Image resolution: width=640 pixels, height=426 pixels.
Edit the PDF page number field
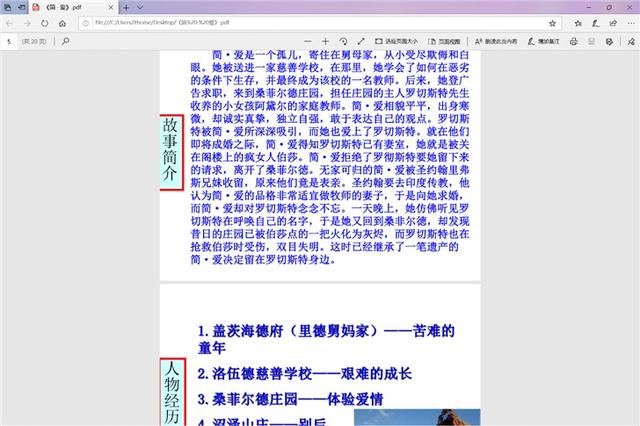(9, 41)
